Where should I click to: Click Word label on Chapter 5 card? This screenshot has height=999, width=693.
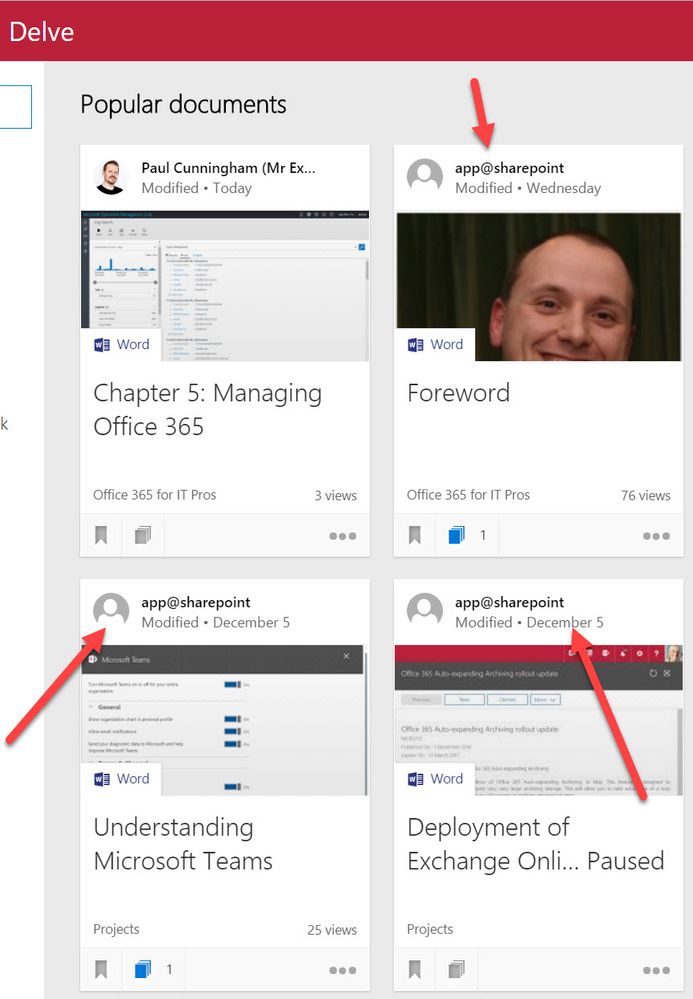(122, 345)
